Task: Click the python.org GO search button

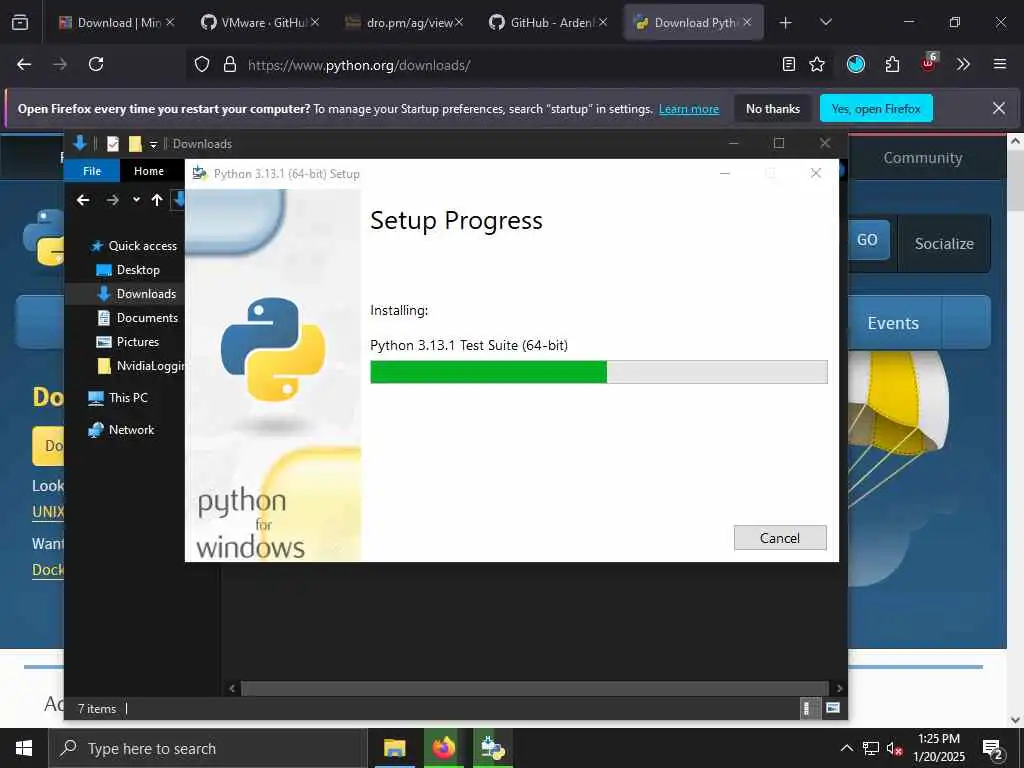Action: (x=867, y=240)
